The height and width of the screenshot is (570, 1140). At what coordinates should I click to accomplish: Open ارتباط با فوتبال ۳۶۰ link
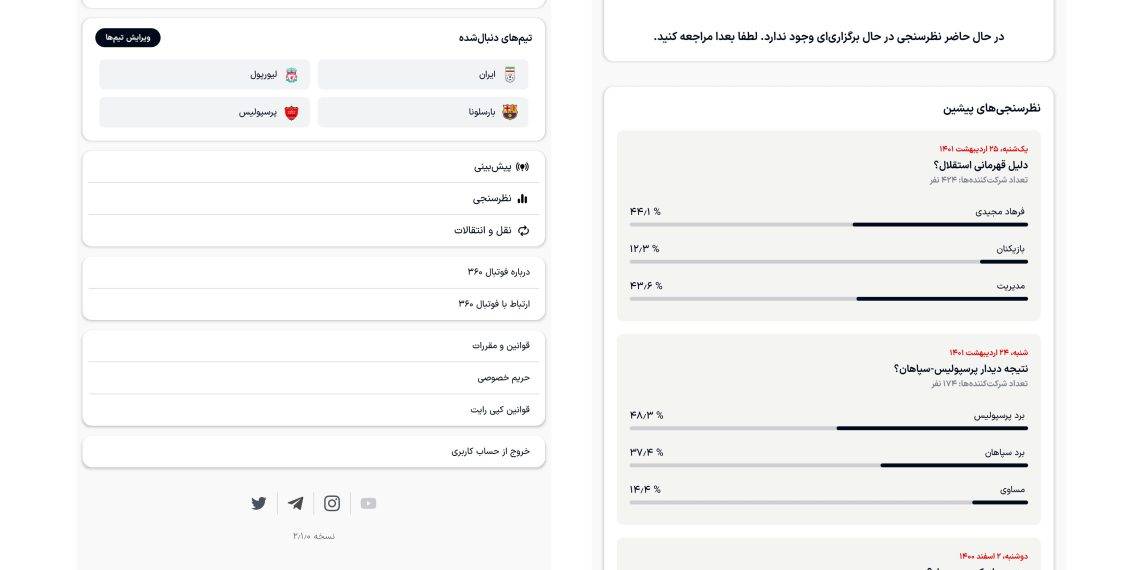point(494,304)
